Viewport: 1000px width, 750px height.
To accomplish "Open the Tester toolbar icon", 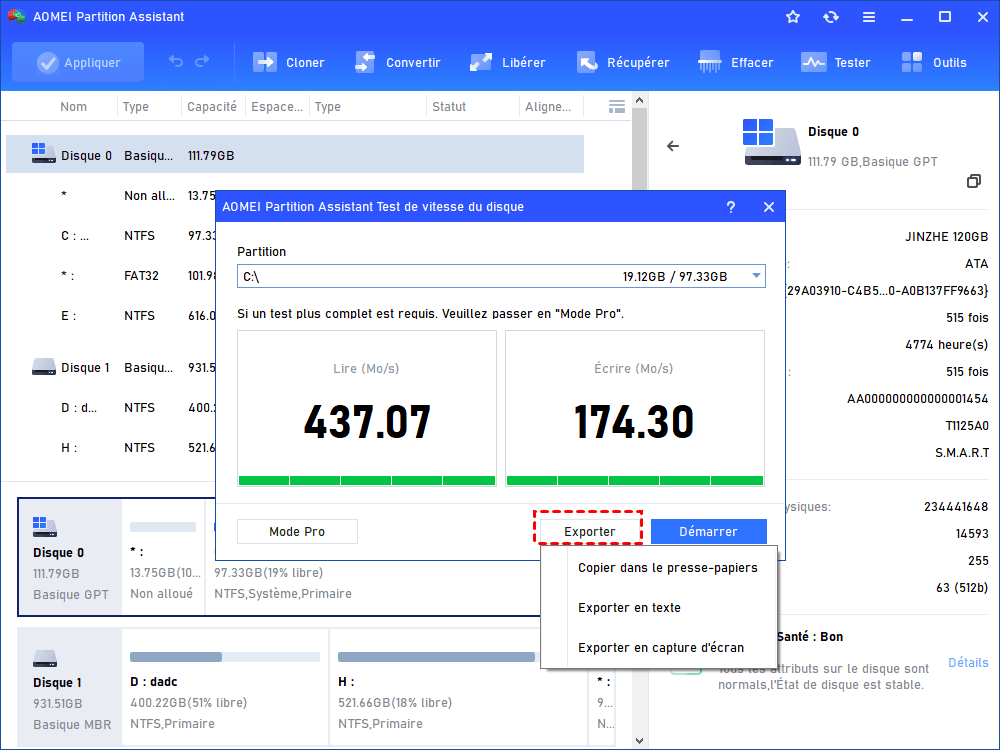I will pyautogui.click(x=814, y=62).
